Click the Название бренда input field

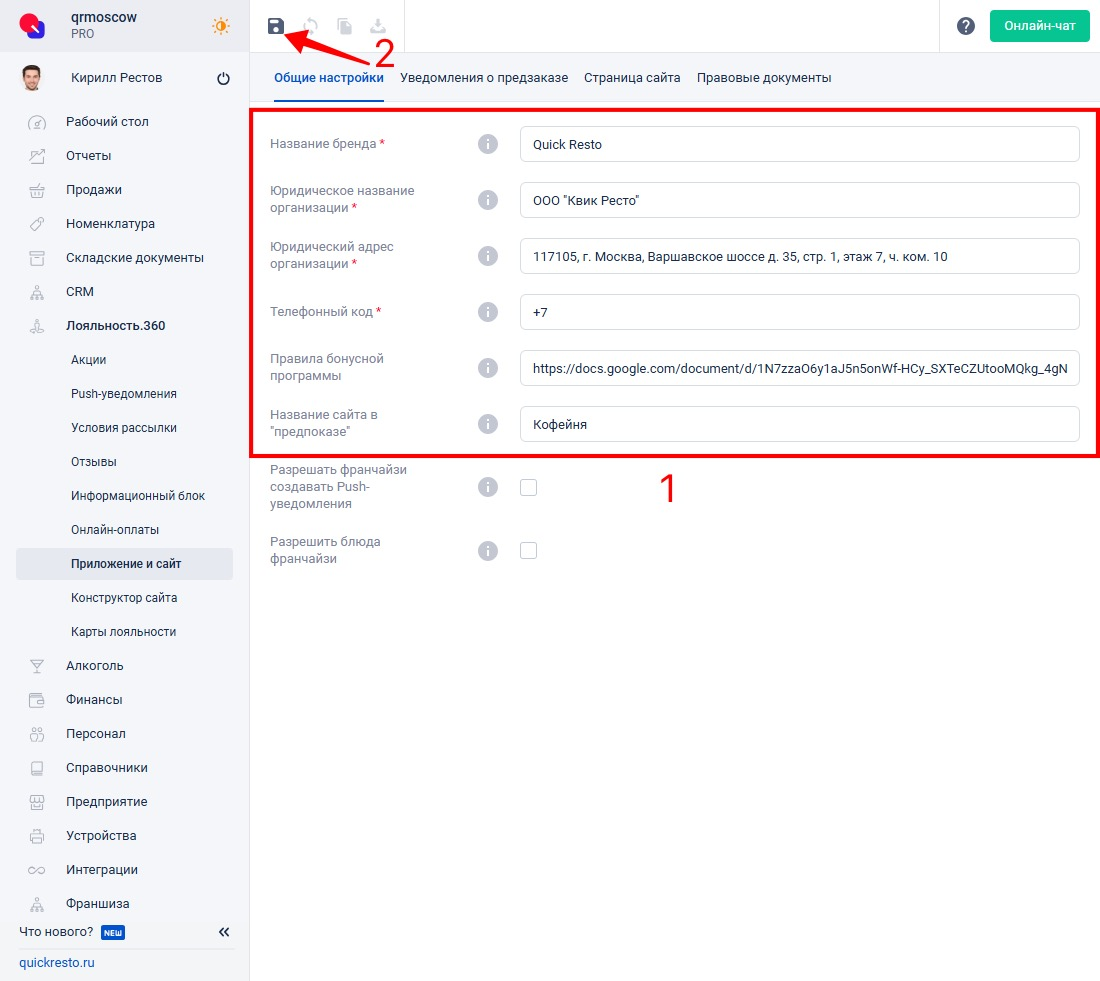coord(799,144)
